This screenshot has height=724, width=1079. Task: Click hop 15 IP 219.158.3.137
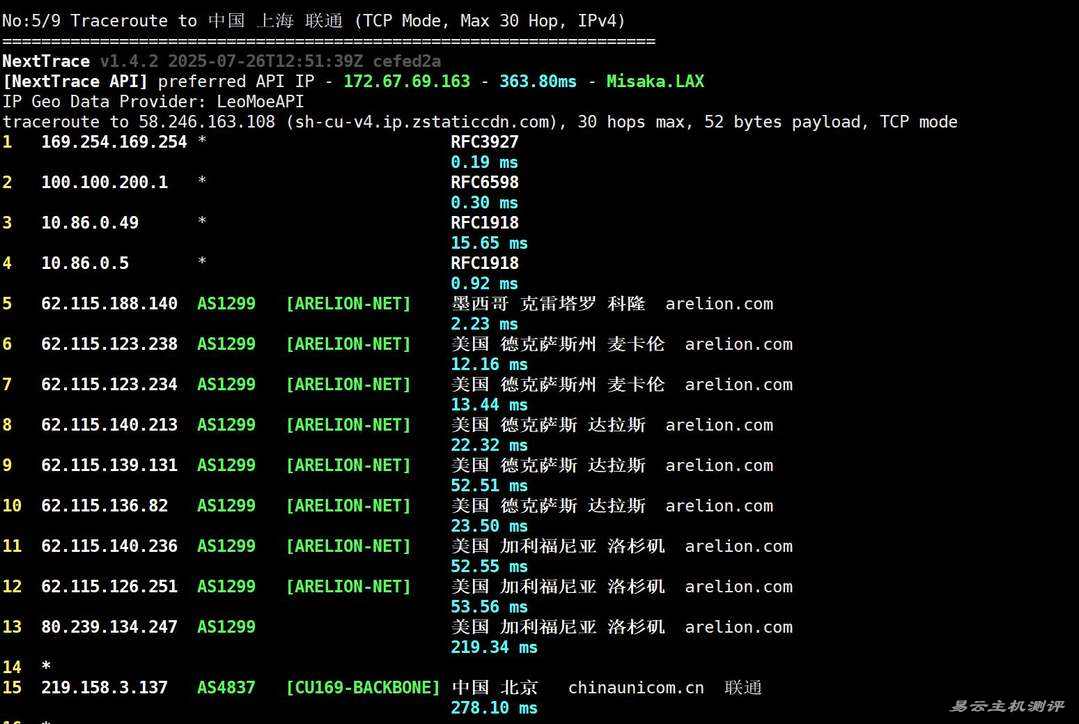(104, 688)
